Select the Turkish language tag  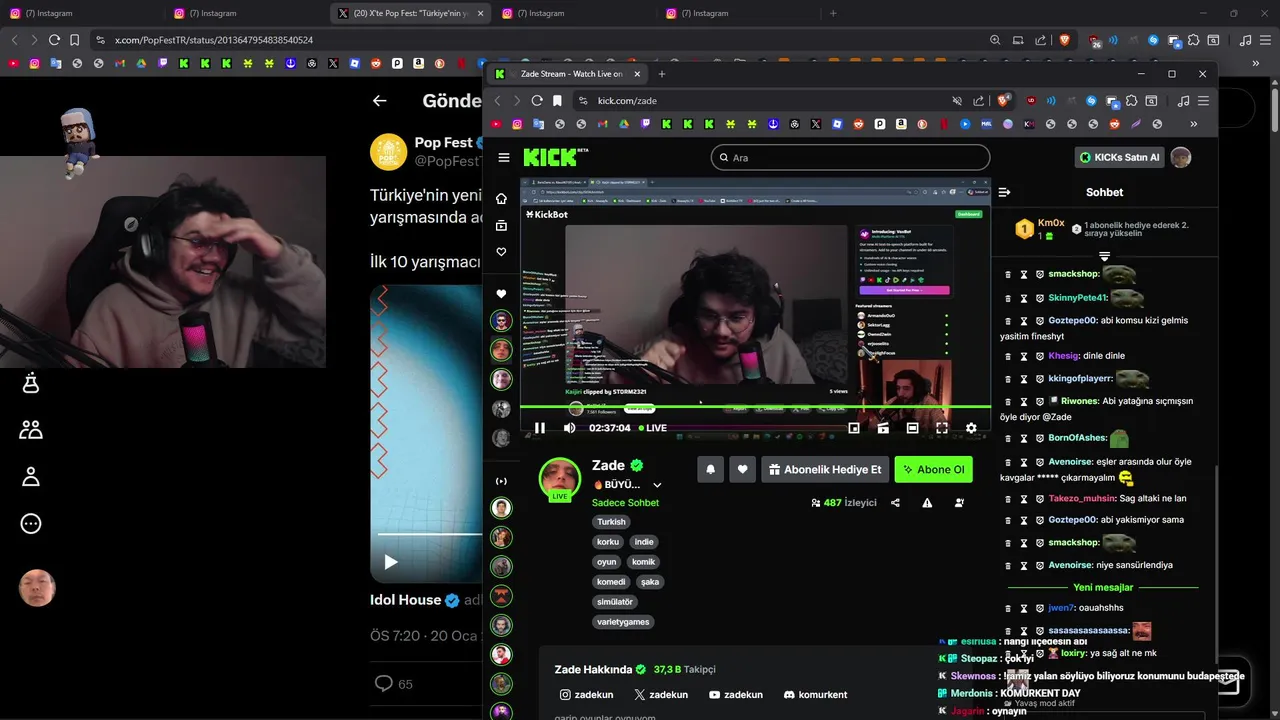click(x=611, y=522)
